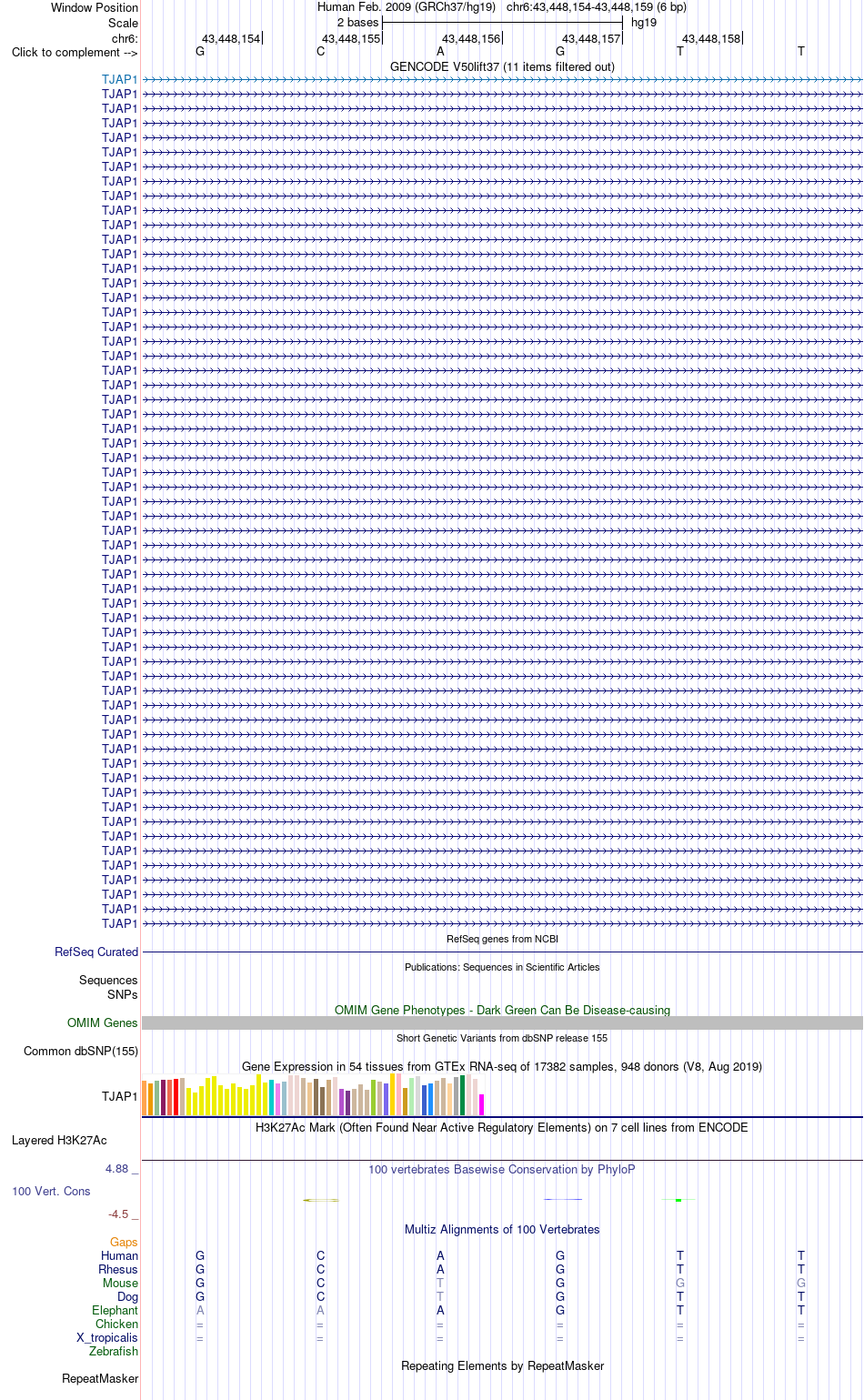
Task: Click the 'Scale' row label
Action: (123, 23)
